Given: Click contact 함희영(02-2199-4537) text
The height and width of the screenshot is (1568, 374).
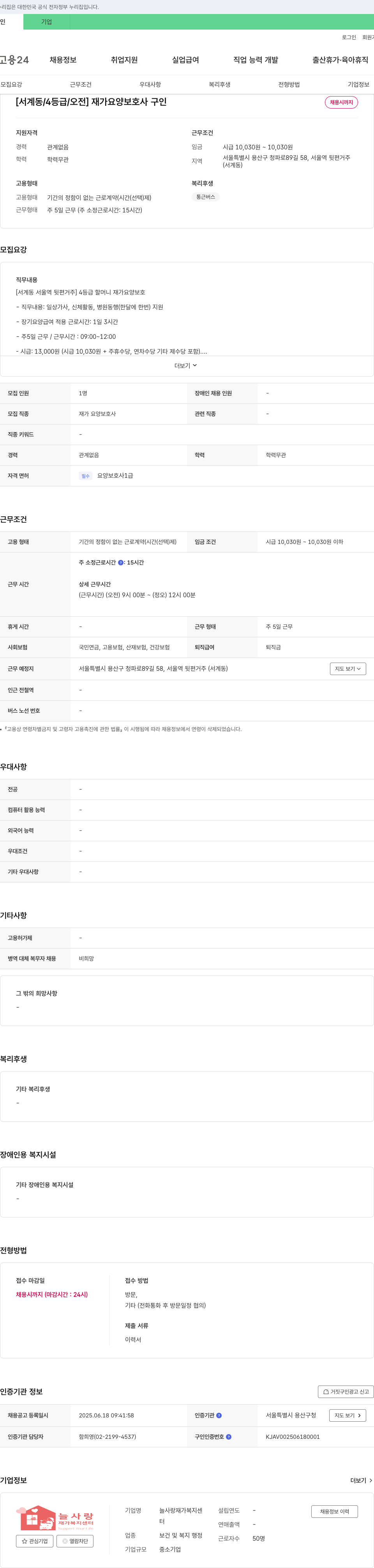Looking at the screenshot, I should [x=107, y=1436].
